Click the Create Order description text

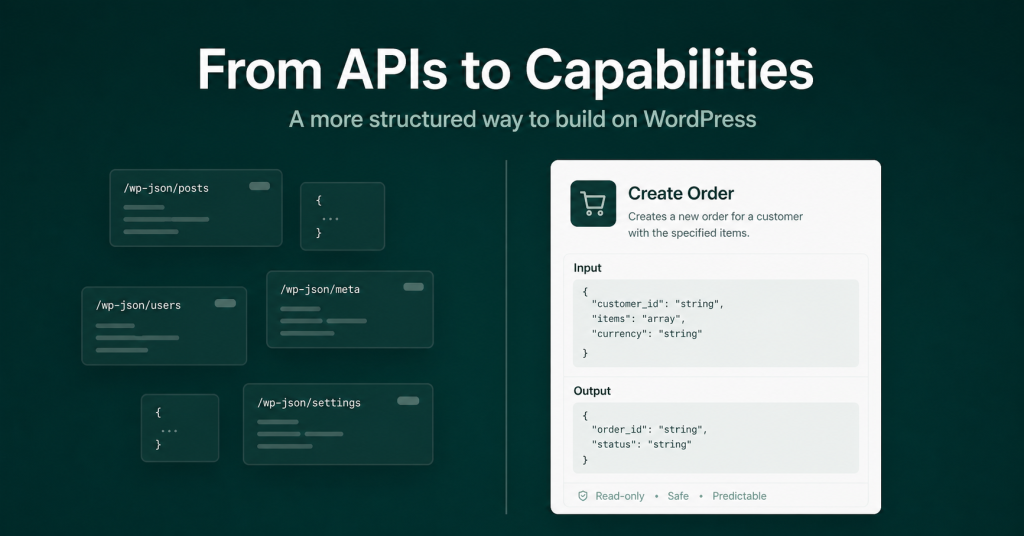click(x=715, y=225)
